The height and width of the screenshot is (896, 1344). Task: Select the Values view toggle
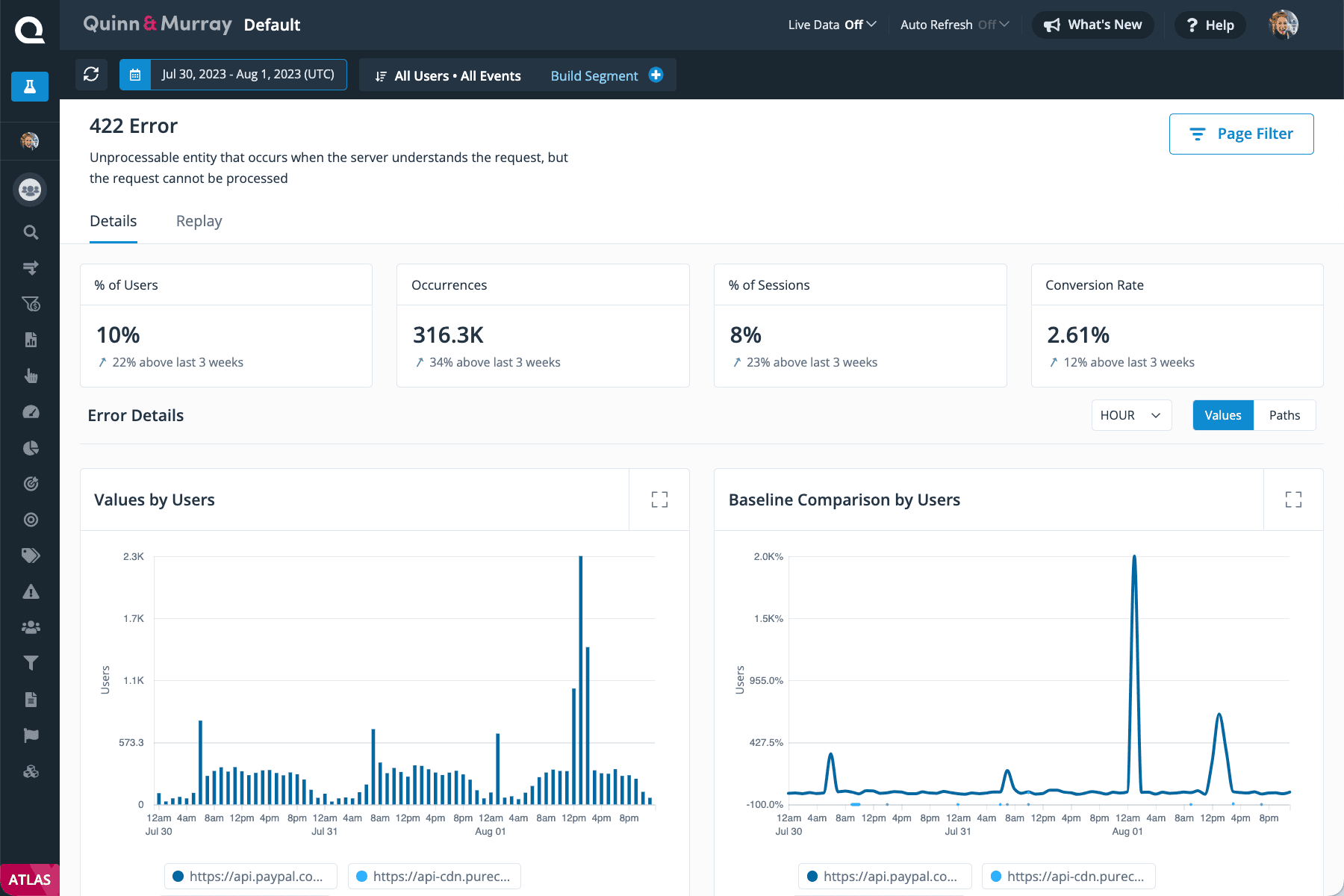[1222, 415]
